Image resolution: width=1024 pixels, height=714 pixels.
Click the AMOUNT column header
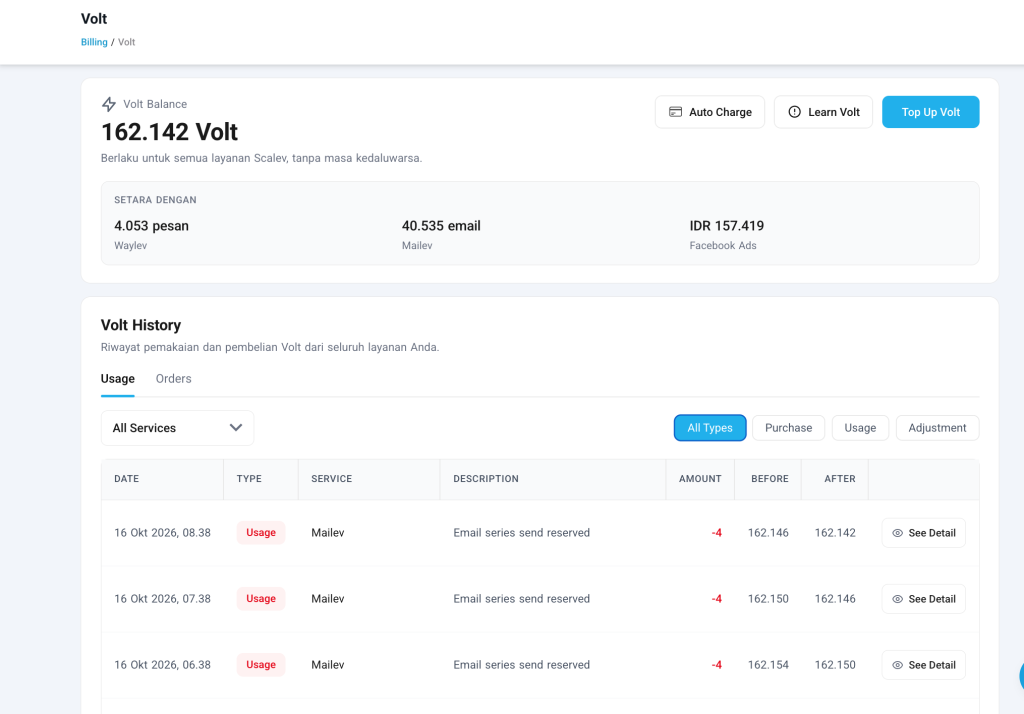(700, 479)
